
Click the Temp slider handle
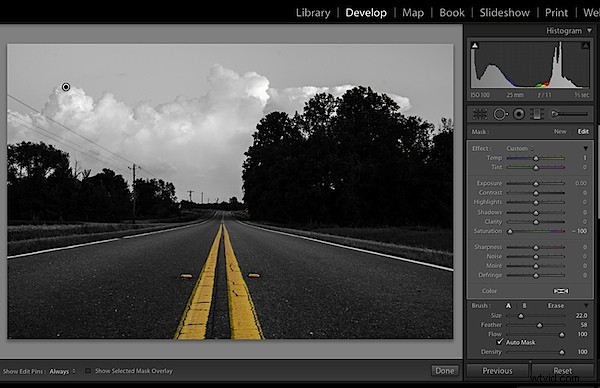tap(536, 158)
